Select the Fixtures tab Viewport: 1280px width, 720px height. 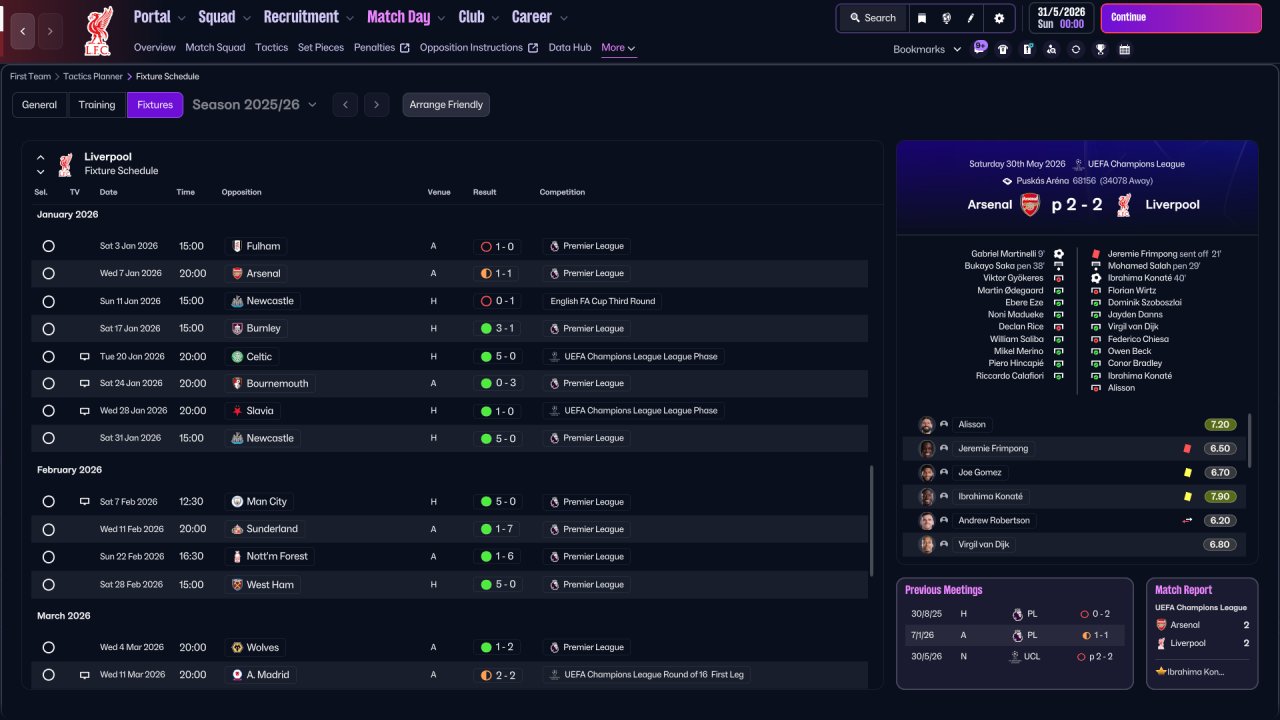pos(155,105)
